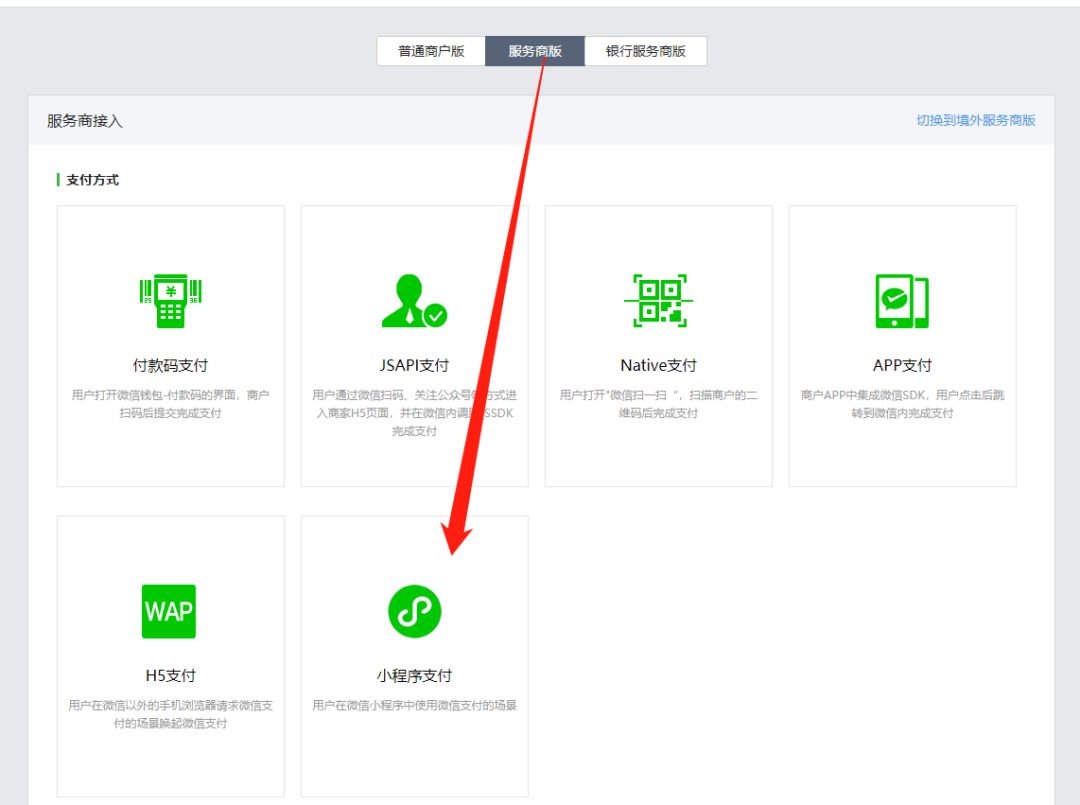Open the JSAPI支付 title
Screen dimensions: 1080x805
(x=414, y=366)
